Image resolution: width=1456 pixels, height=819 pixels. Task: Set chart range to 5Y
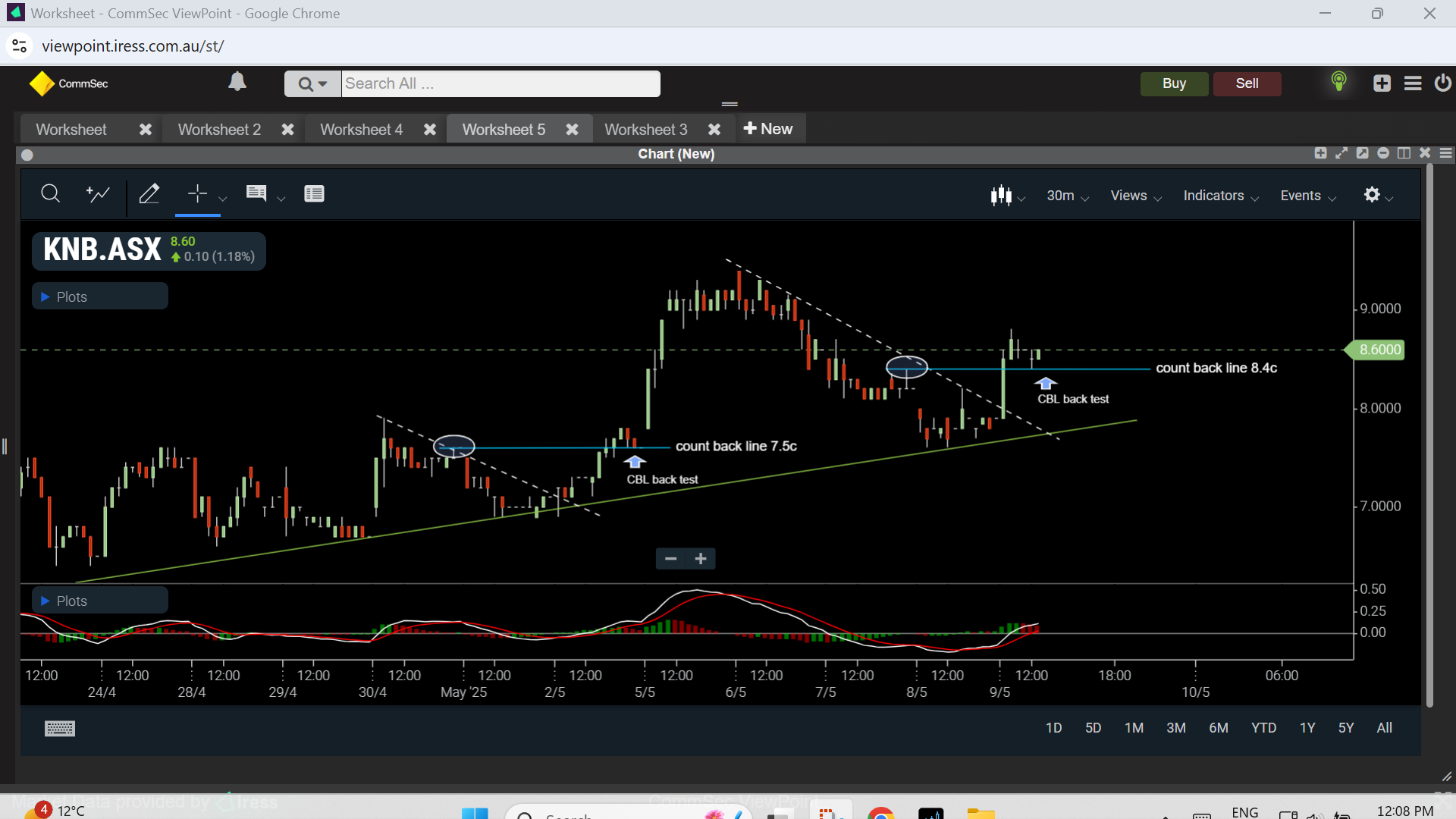pos(1345,728)
